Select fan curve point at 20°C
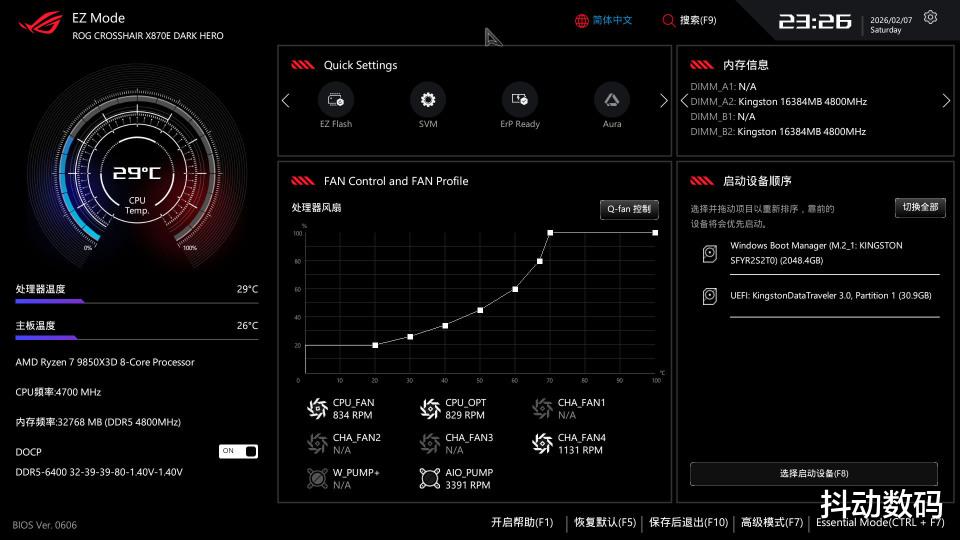 (375, 345)
